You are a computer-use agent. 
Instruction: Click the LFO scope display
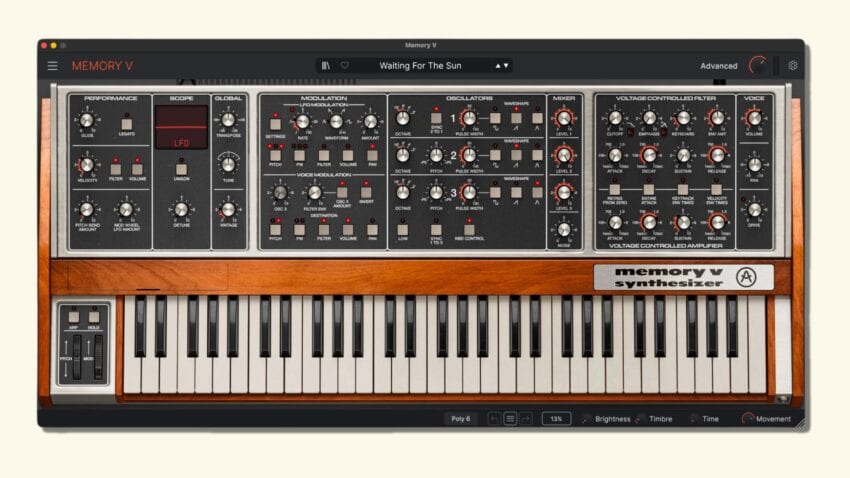click(x=181, y=127)
